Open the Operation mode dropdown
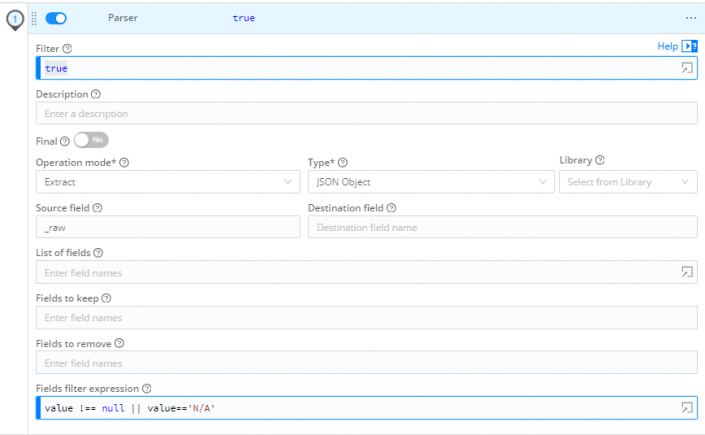This screenshot has height=435, width=705. point(167,182)
